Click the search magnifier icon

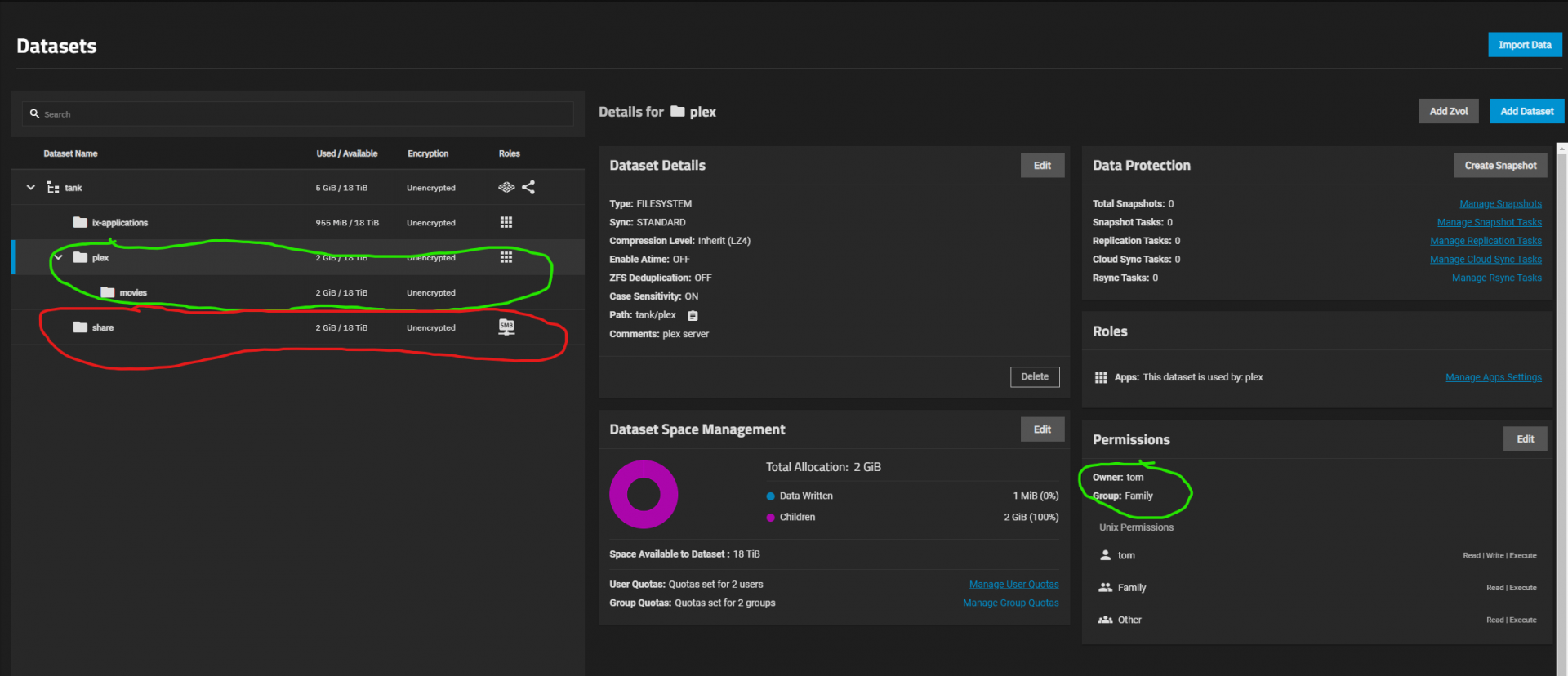pyautogui.click(x=34, y=114)
